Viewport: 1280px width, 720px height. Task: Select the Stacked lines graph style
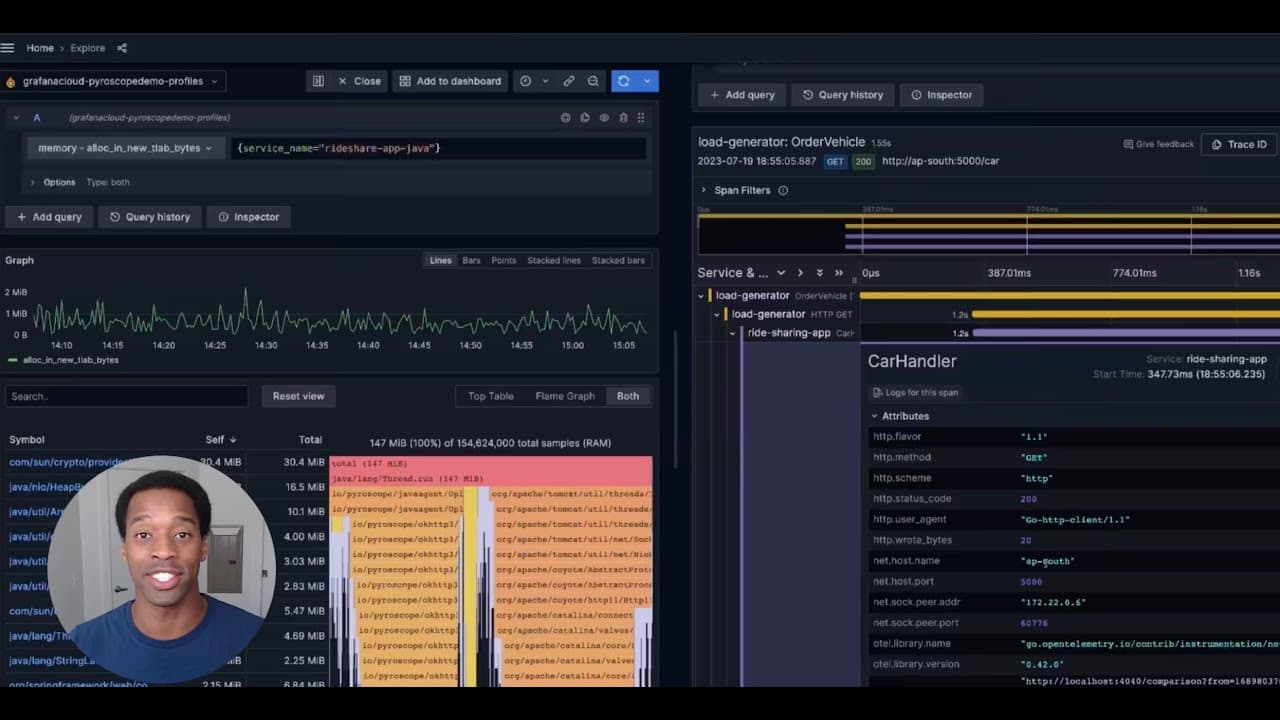tap(554, 260)
